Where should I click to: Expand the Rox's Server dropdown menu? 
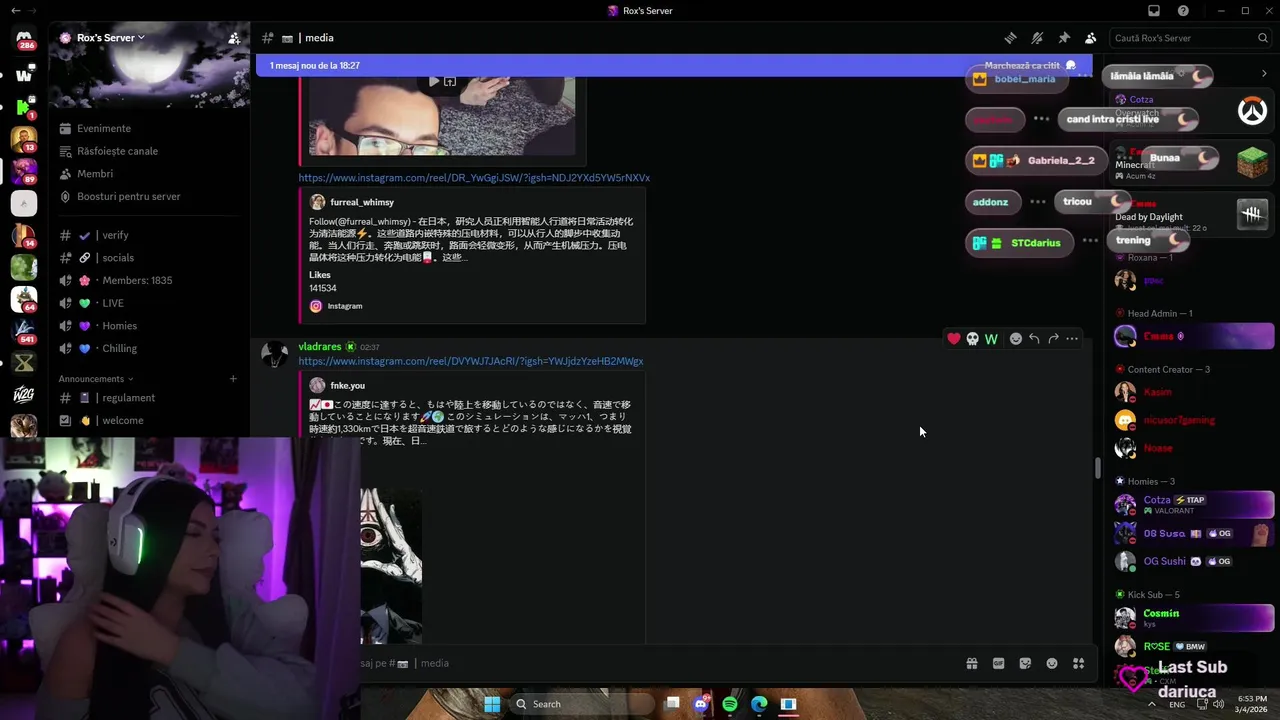[x=110, y=38]
